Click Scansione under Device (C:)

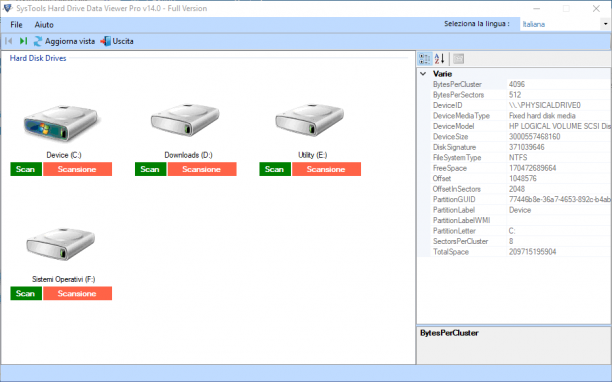coord(77,169)
